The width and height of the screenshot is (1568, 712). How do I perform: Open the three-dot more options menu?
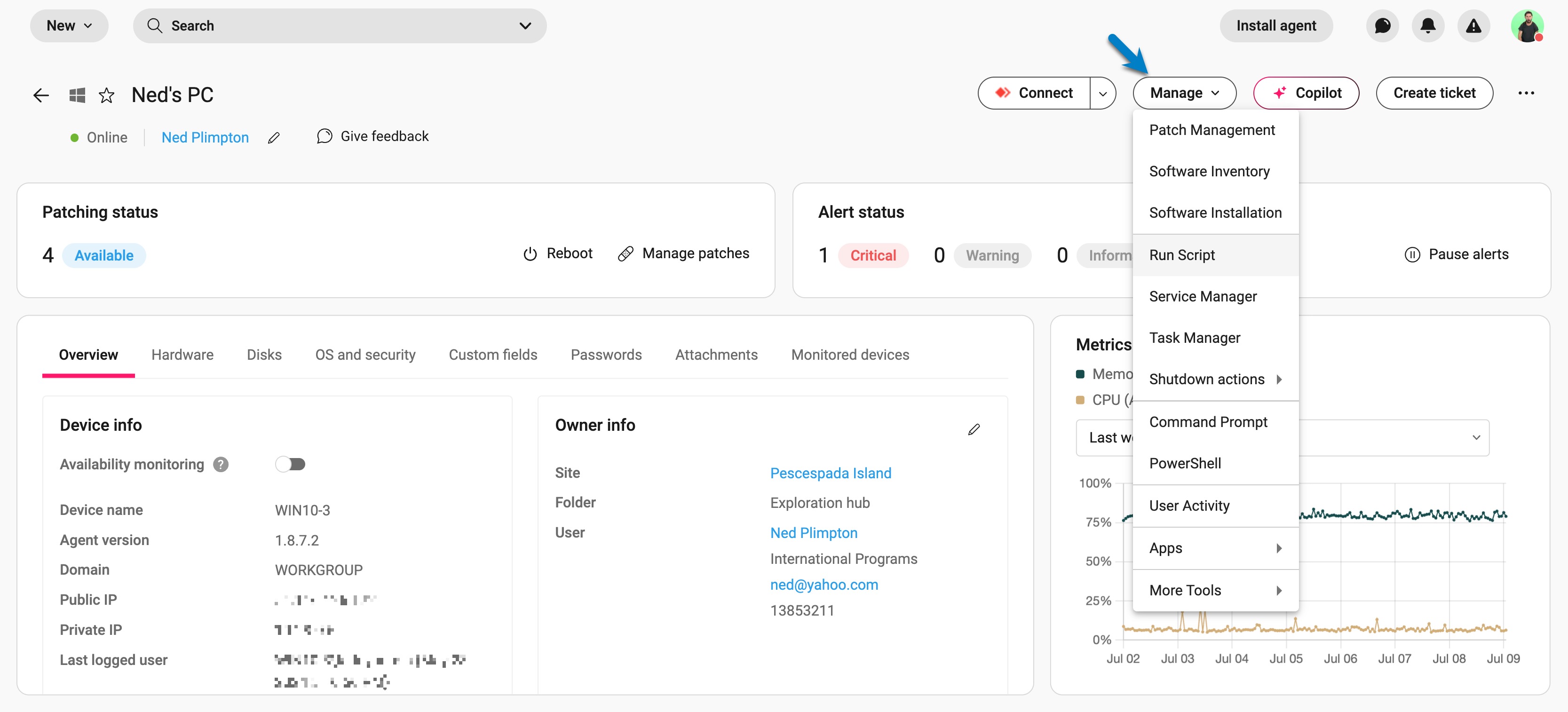pyautogui.click(x=1526, y=93)
